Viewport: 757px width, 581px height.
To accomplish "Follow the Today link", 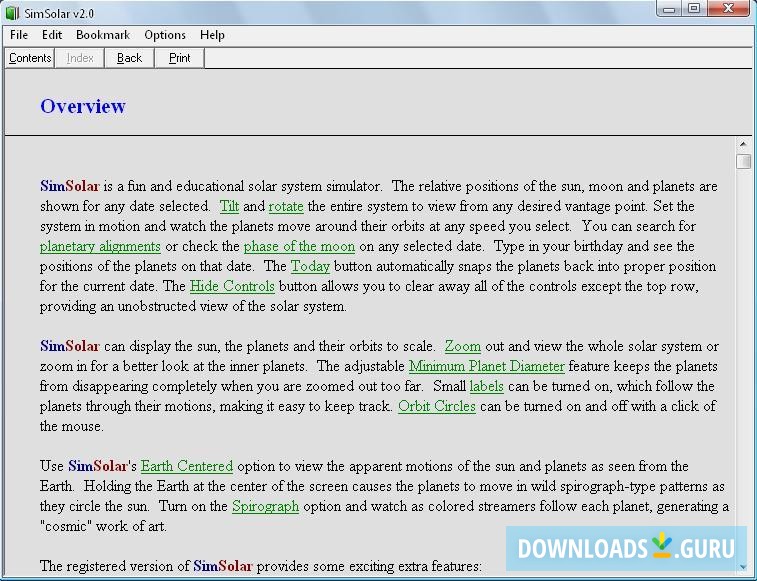I will pos(310,266).
